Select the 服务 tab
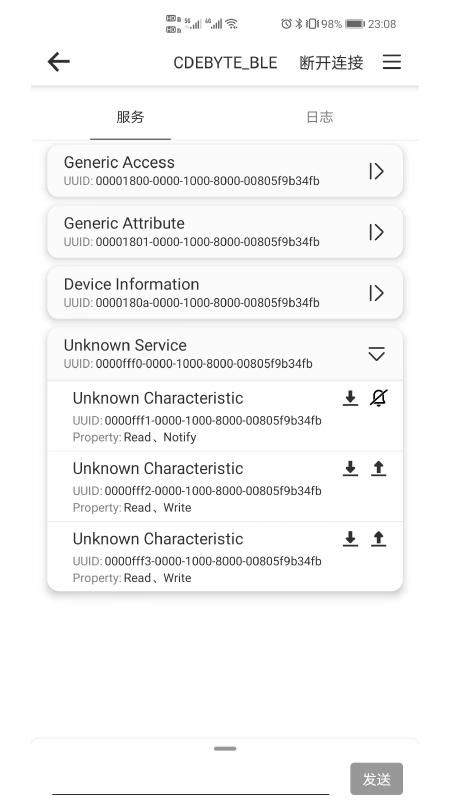This screenshot has height=800, width=450. click(x=130, y=117)
